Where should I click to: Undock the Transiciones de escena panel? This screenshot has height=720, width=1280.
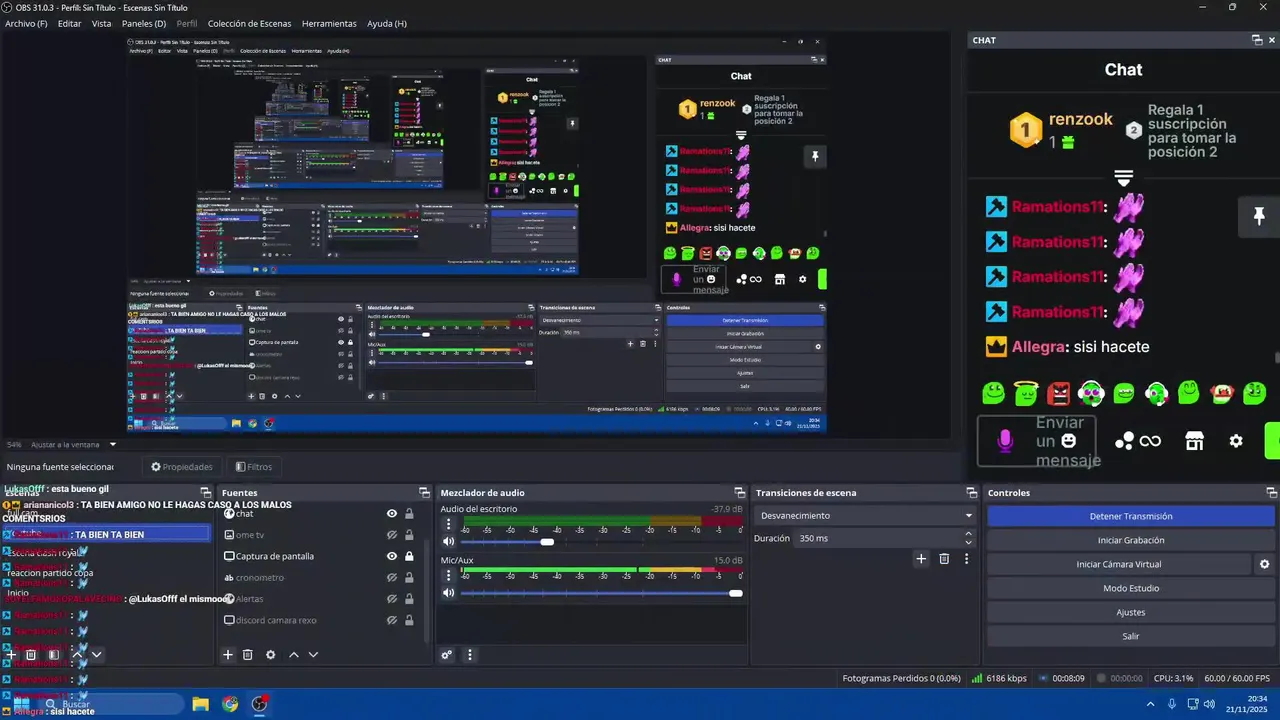pos(972,493)
